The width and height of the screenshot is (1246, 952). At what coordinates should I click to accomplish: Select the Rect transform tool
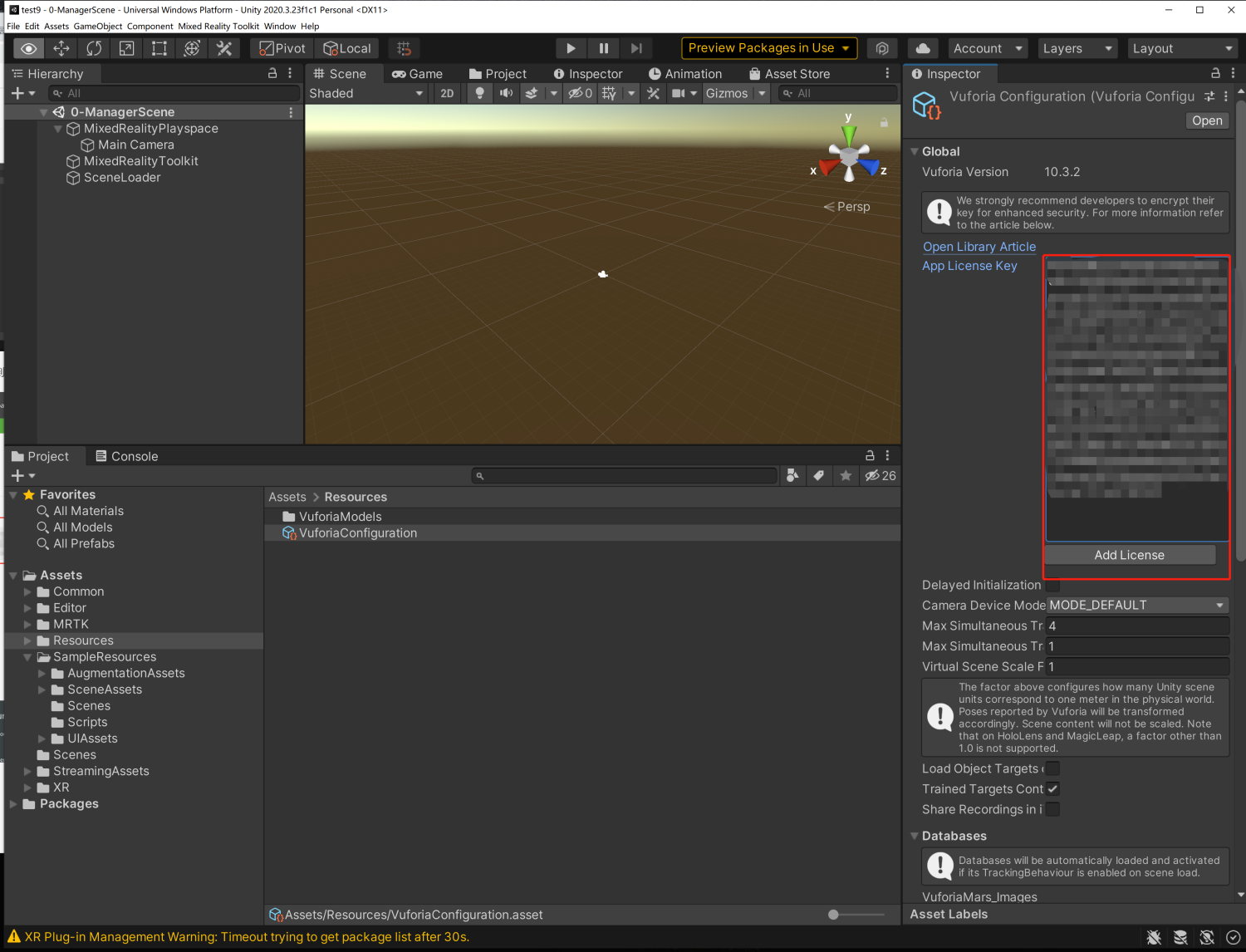pyautogui.click(x=159, y=48)
